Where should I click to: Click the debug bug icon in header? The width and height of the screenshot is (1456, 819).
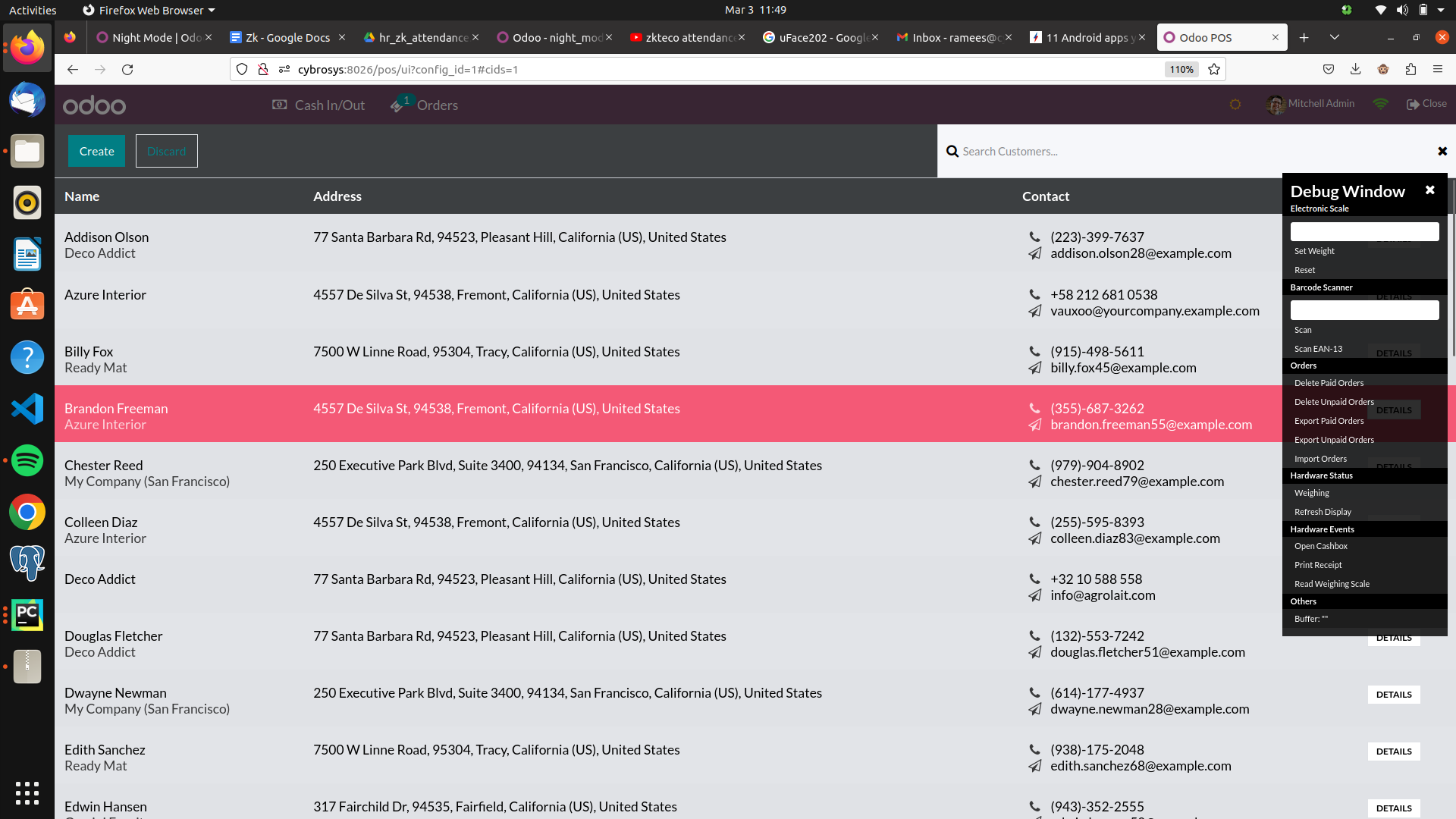click(x=1235, y=105)
